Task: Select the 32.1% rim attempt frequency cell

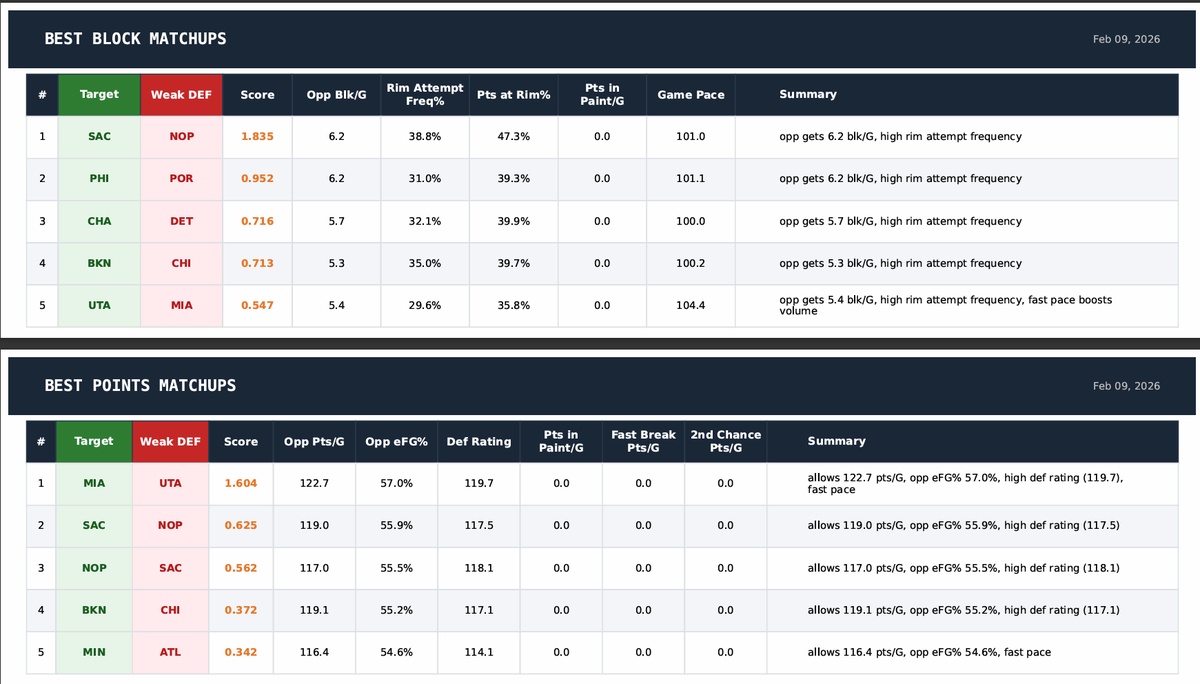Action: pos(425,221)
